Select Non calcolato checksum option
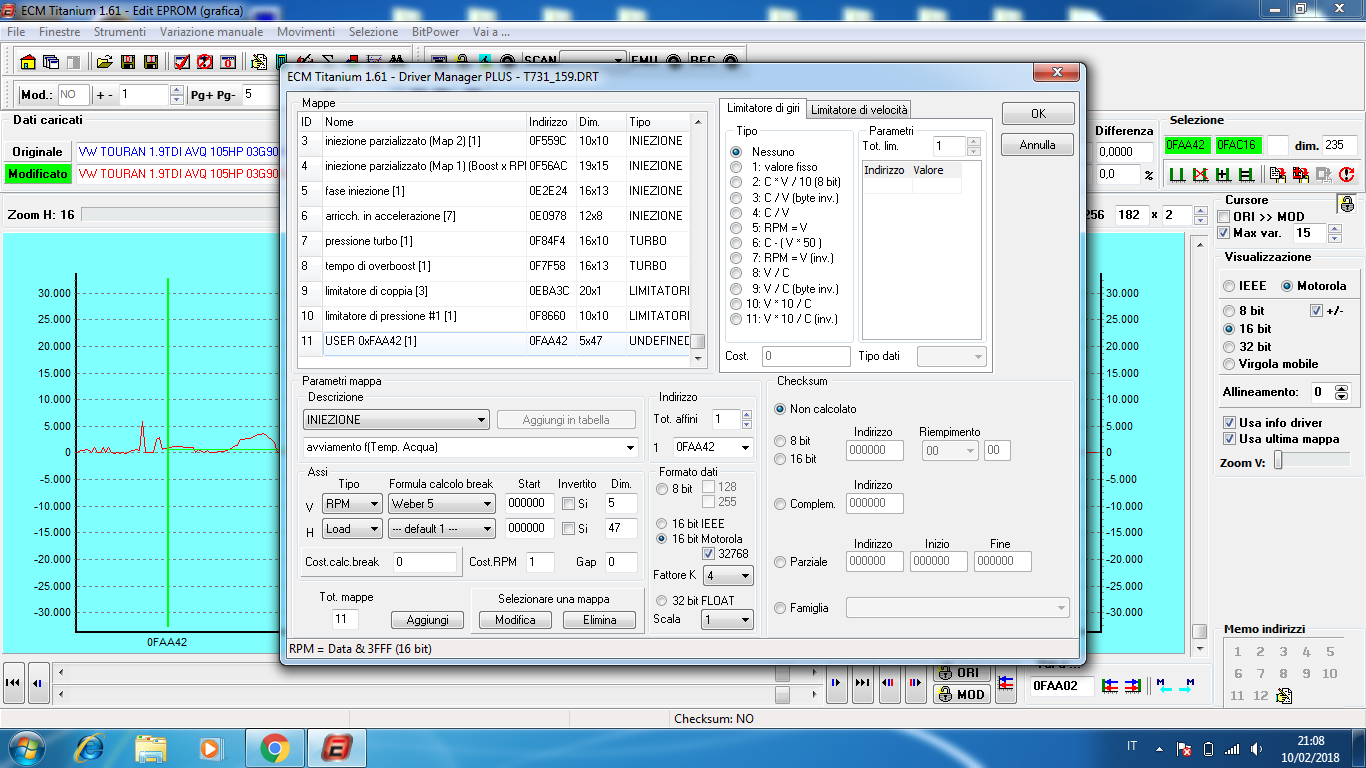1366x768 pixels. (x=781, y=409)
